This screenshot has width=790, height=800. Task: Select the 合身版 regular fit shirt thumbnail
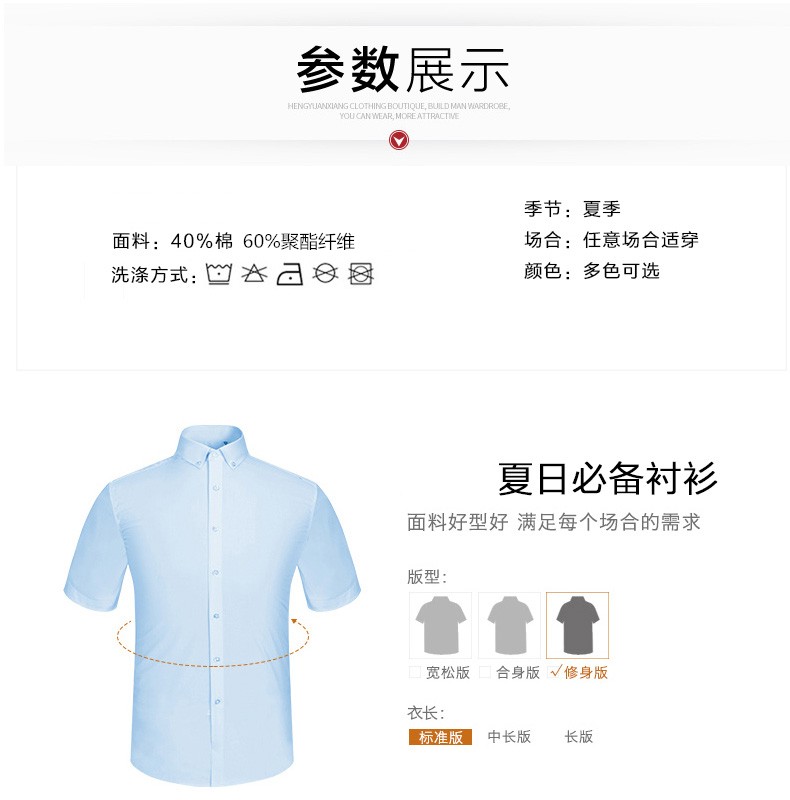509,625
